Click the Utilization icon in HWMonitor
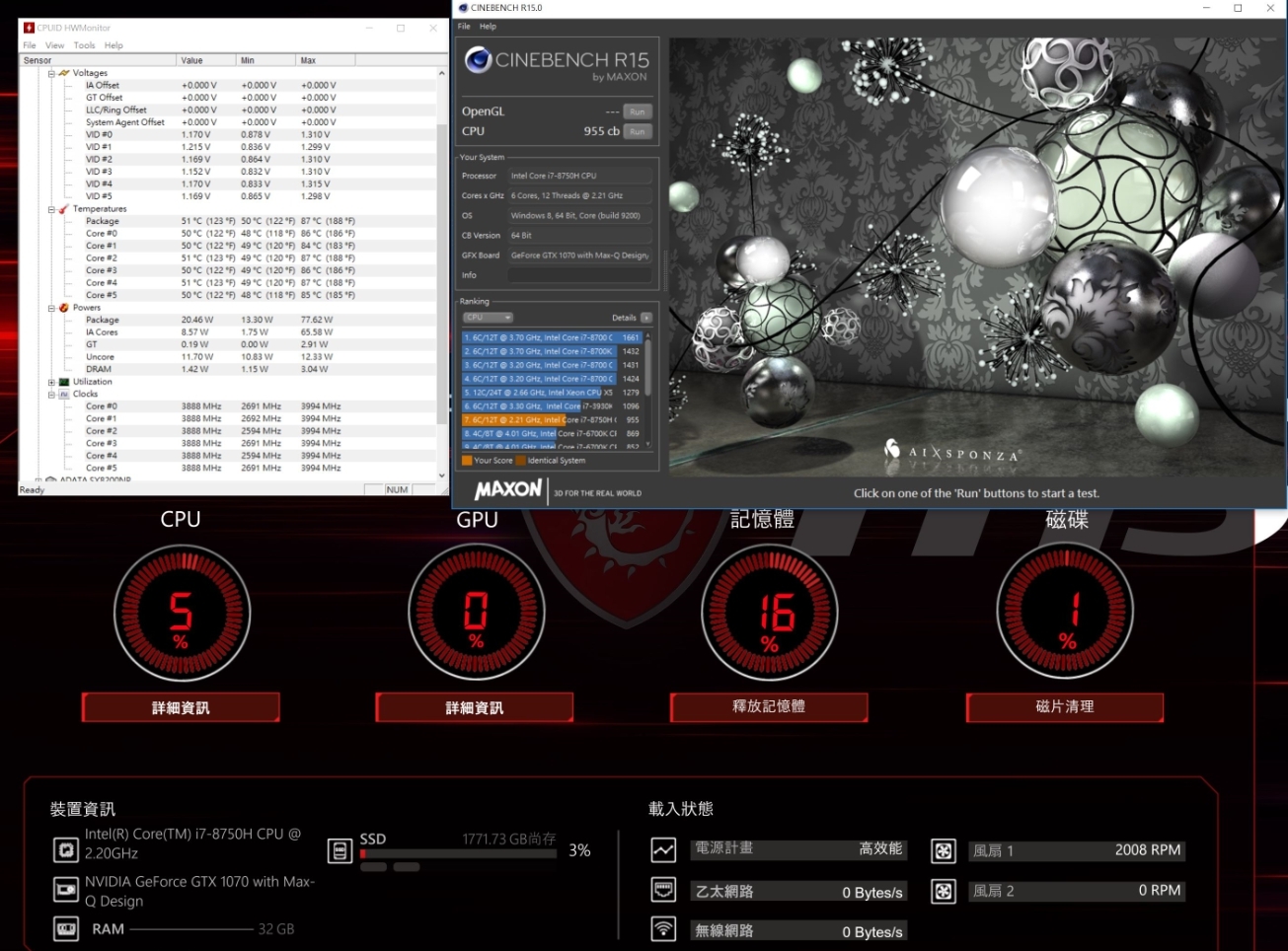 64,382
